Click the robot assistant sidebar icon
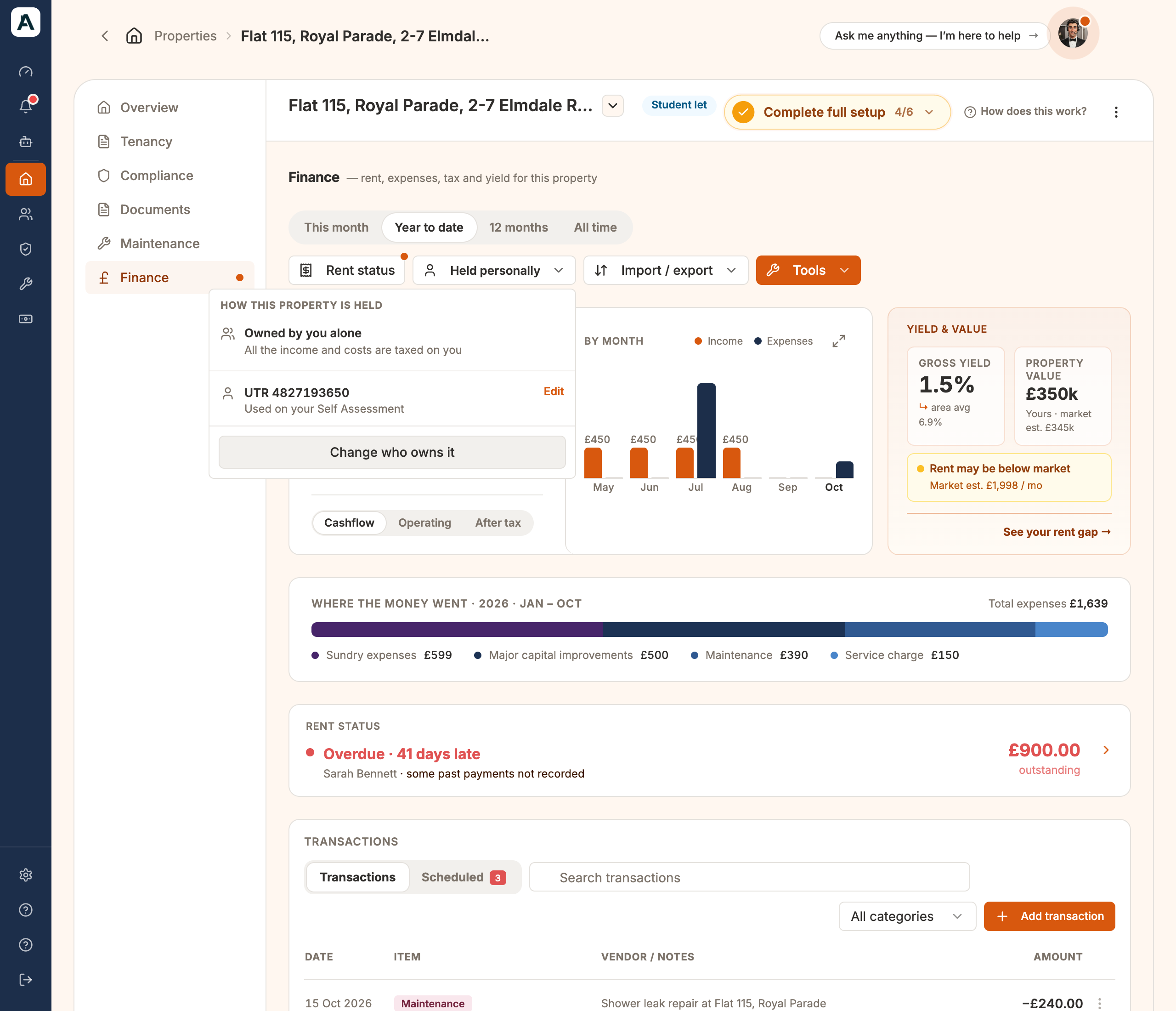Screen dimensions: 1176x1011 [26, 142]
